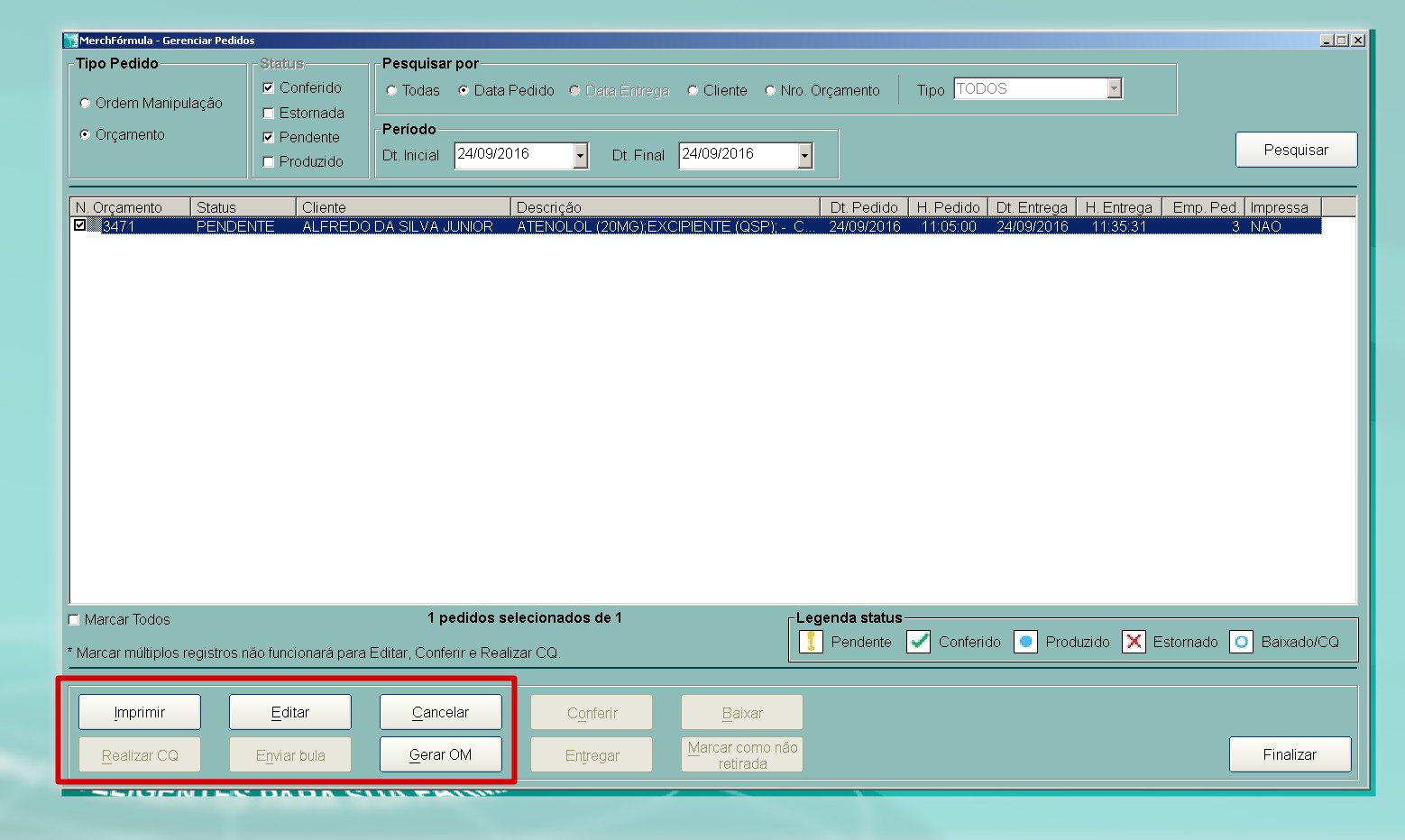The image size is (1405, 840).
Task: Click the Conferido green checkmark legend icon
Action: (918, 642)
